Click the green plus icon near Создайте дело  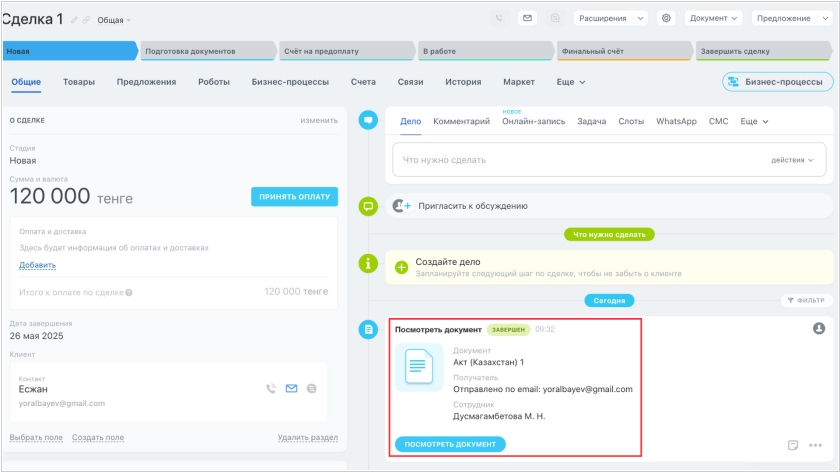point(401,267)
